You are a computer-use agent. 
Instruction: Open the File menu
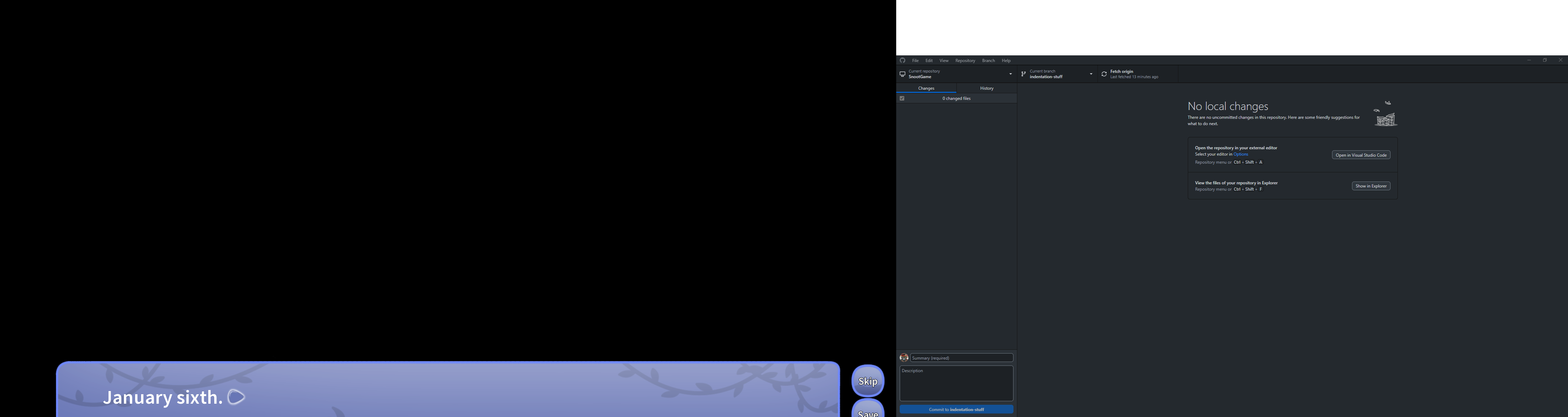(915, 61)
